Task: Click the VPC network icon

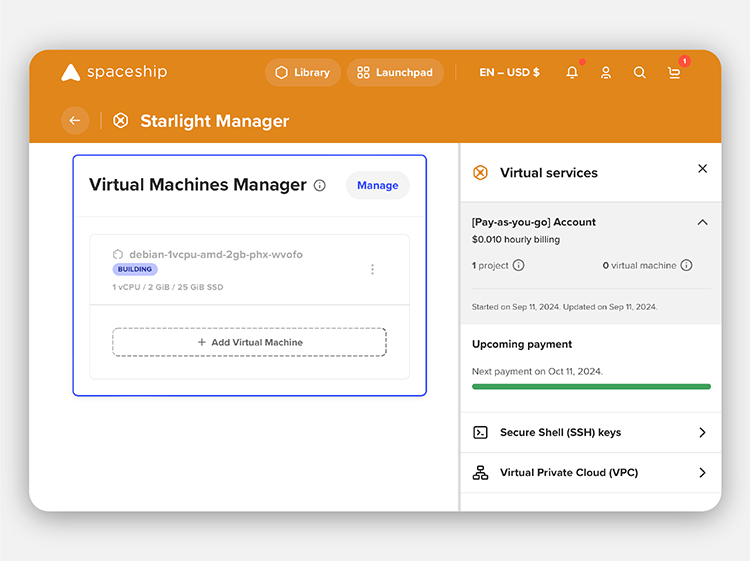Action: coord(480,473)
